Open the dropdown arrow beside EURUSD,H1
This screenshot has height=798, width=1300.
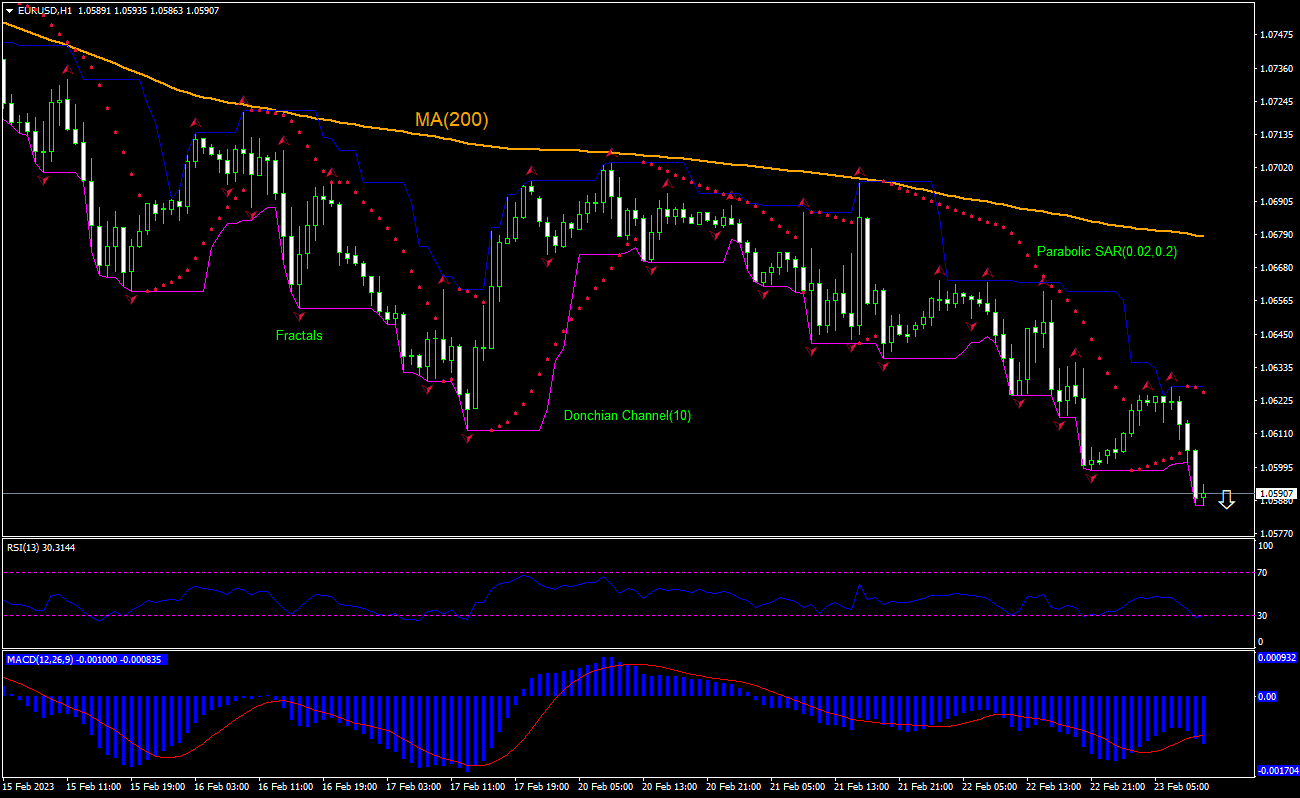tap(10, 10)
